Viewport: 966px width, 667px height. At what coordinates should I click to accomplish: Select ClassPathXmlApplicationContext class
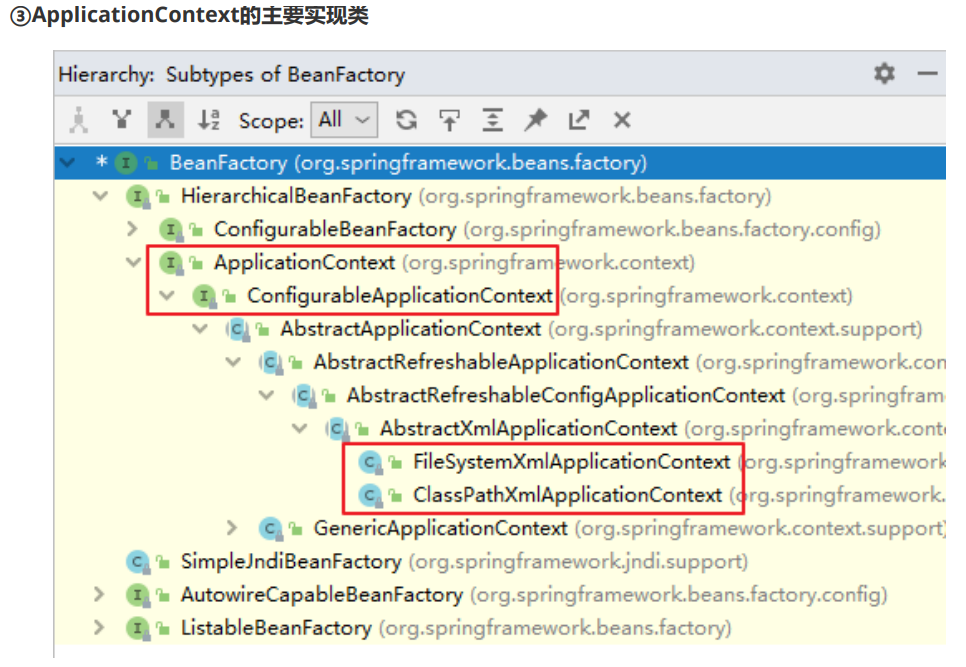pyautogui.click(x=500, y=495)
